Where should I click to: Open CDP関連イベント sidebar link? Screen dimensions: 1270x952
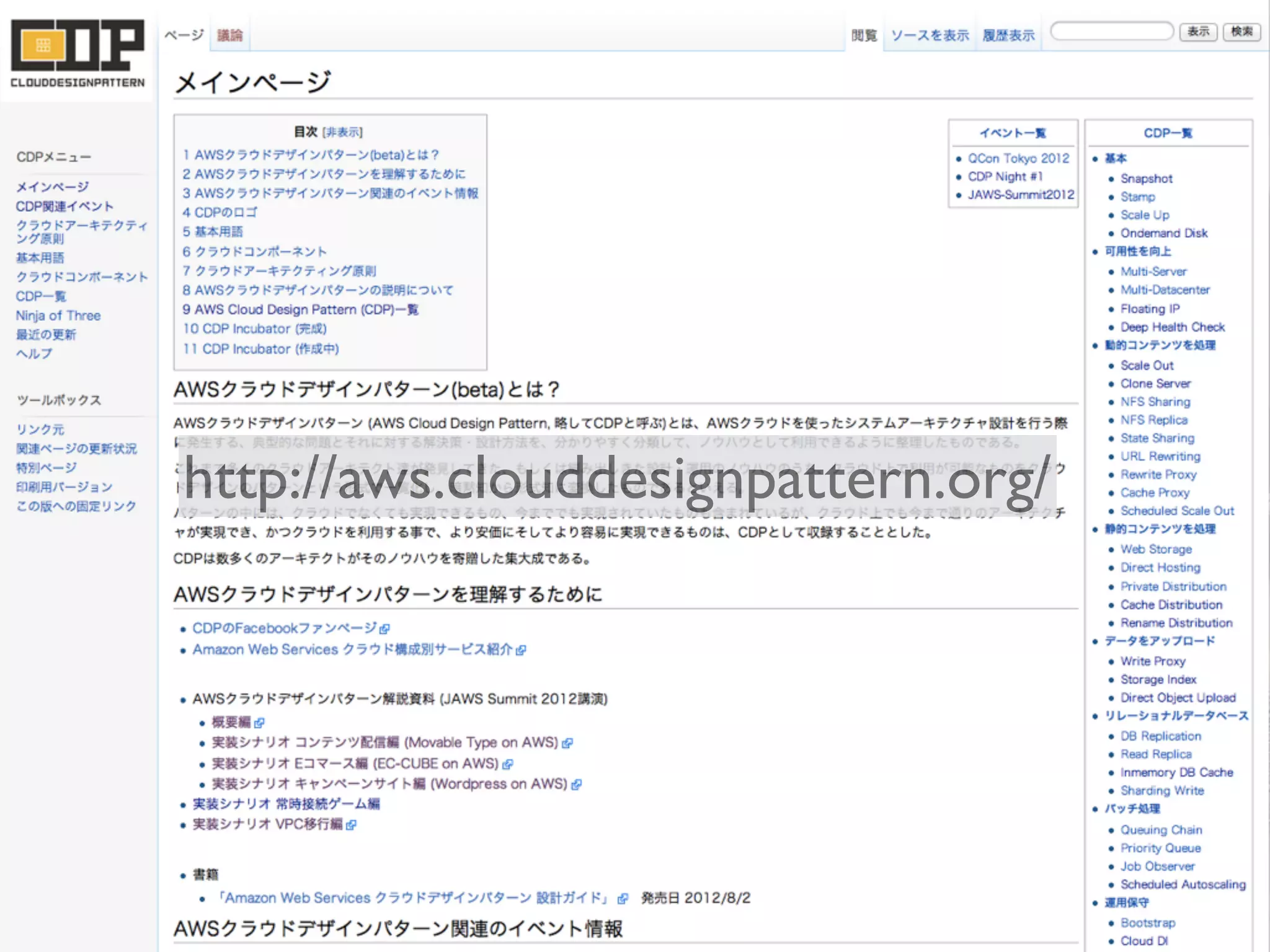tap(64, 206)
